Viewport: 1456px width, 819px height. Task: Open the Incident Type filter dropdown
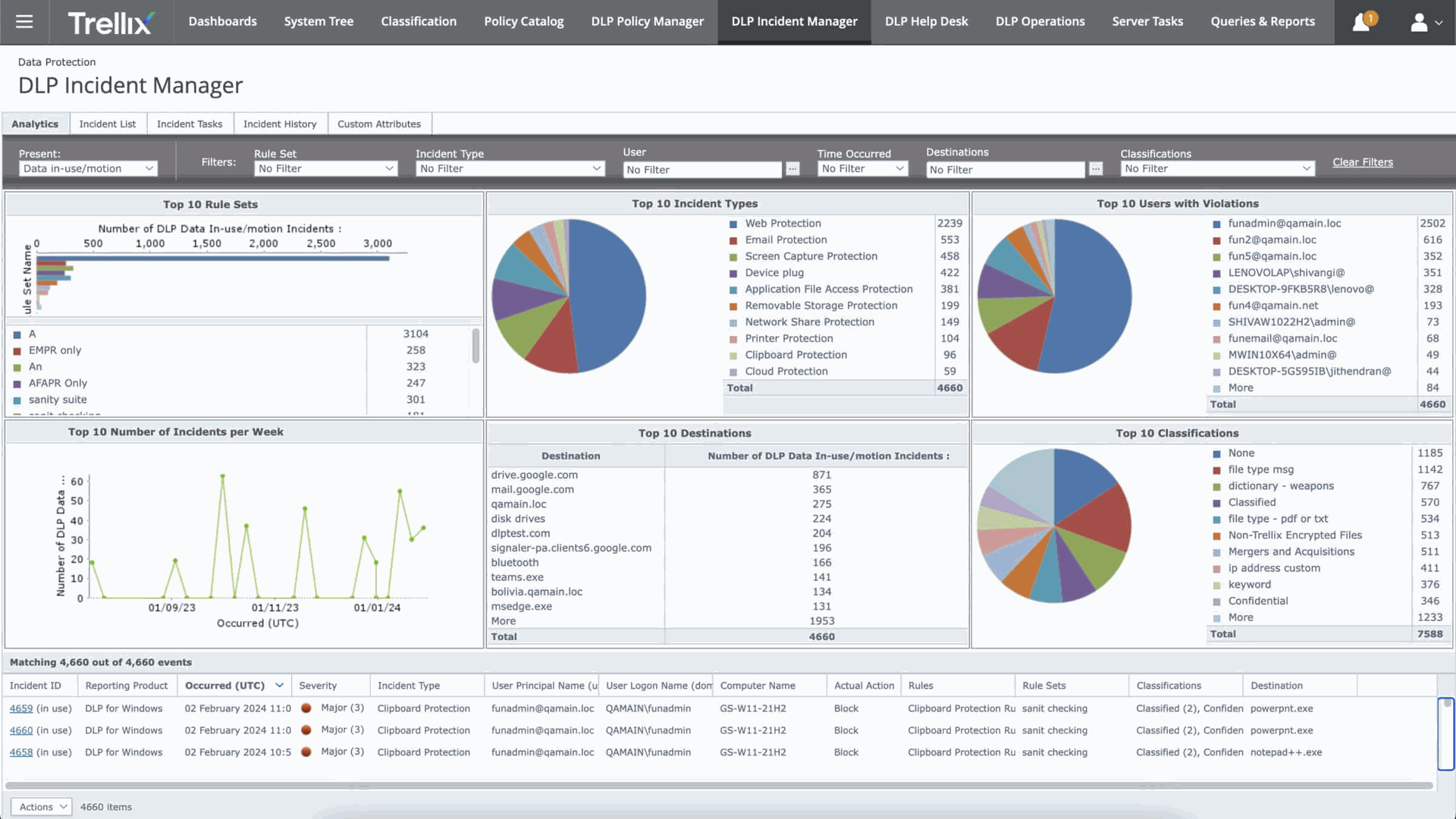(510, 168)
